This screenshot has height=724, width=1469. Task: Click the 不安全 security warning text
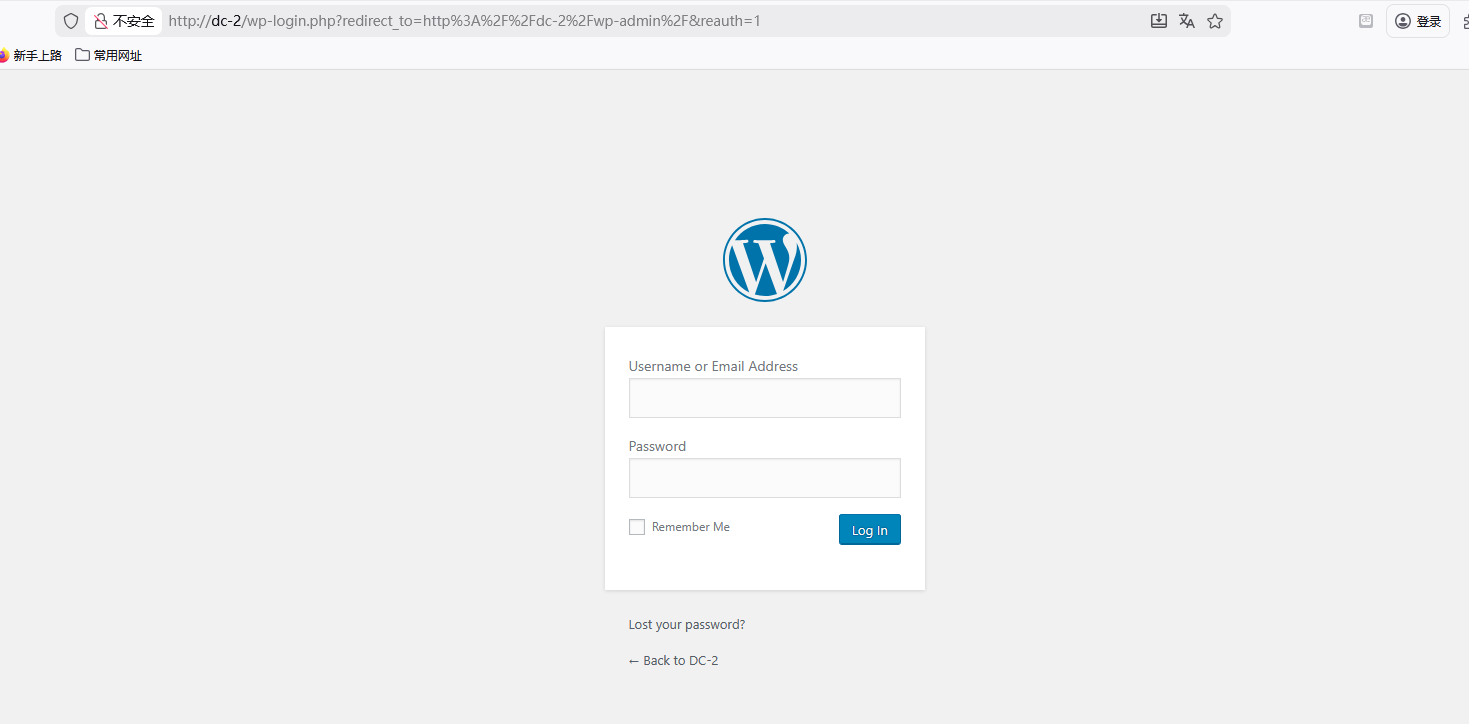tap(134, 21)
